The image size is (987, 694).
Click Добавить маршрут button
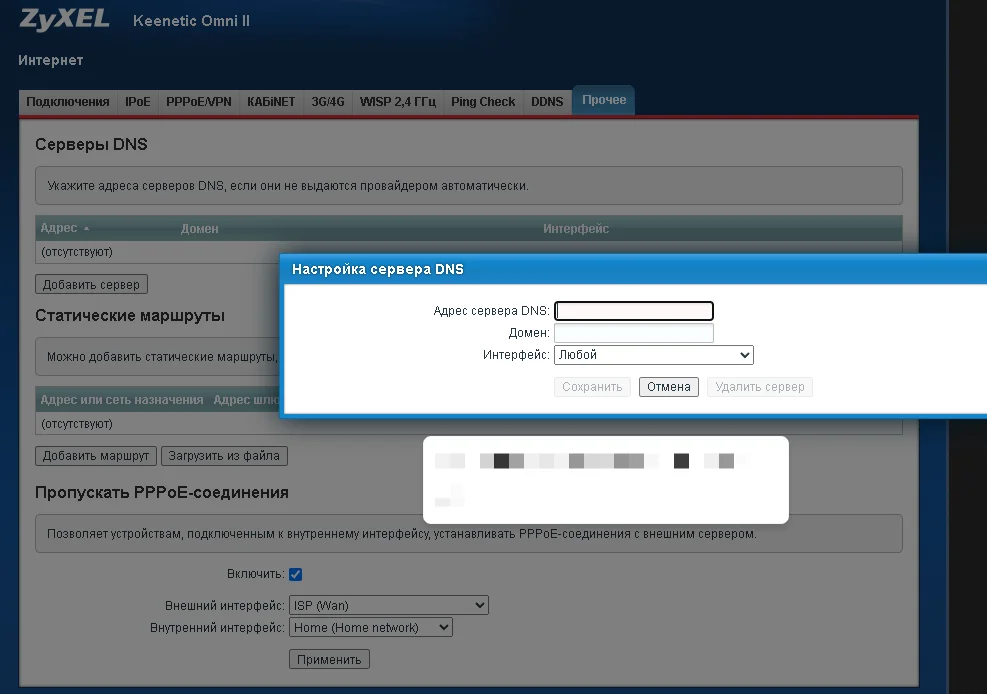96,456
